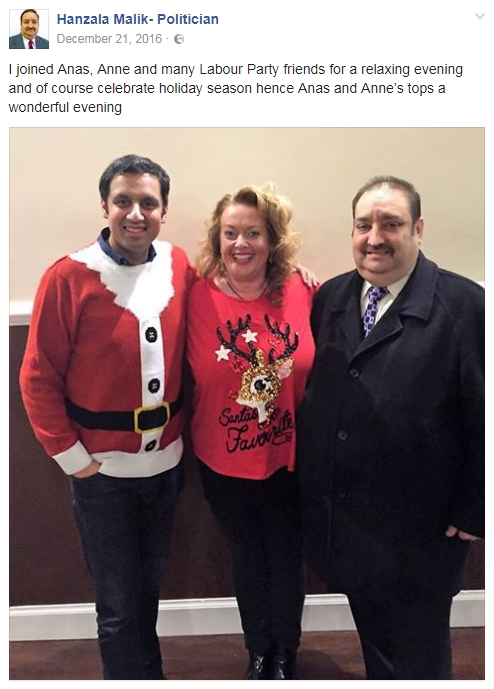Open Hanzala Malik's profile picture thumbnail
494x689 pixels.
point(29,29)
